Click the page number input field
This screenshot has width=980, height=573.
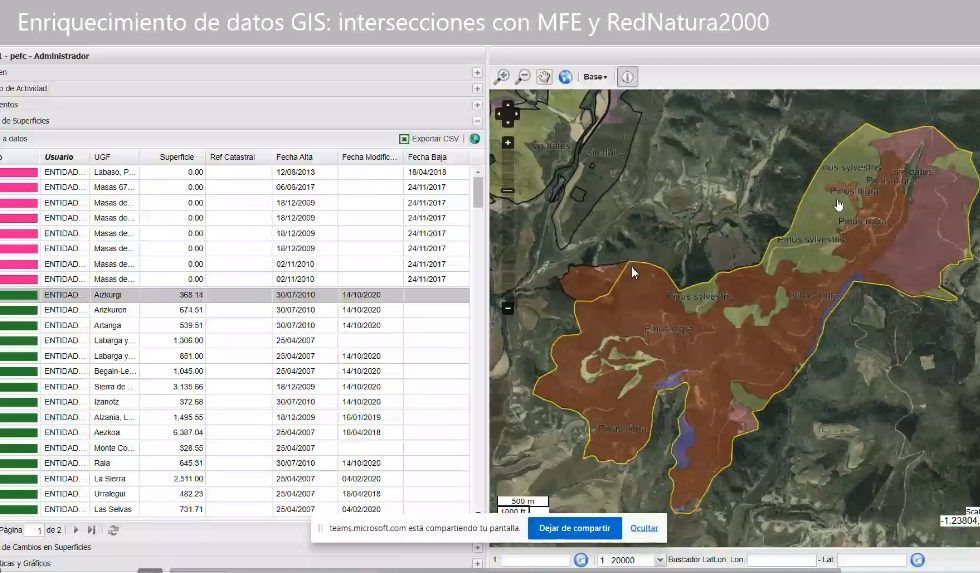click(34, 531)
